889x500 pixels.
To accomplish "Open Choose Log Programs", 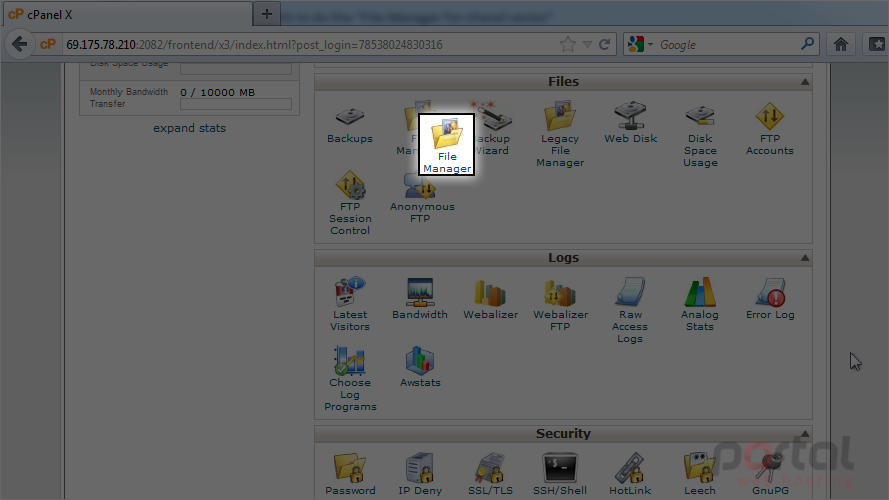I will click(350, 379).
